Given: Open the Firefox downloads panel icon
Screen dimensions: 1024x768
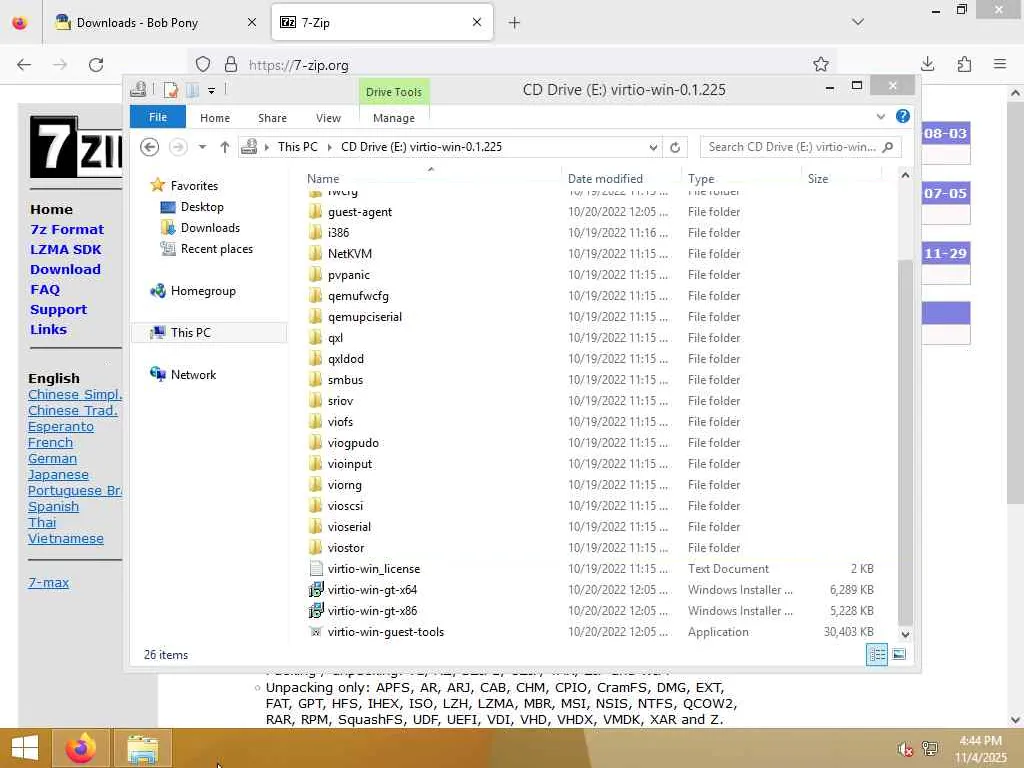Looking at the screenshot, I should click(927, 64).
